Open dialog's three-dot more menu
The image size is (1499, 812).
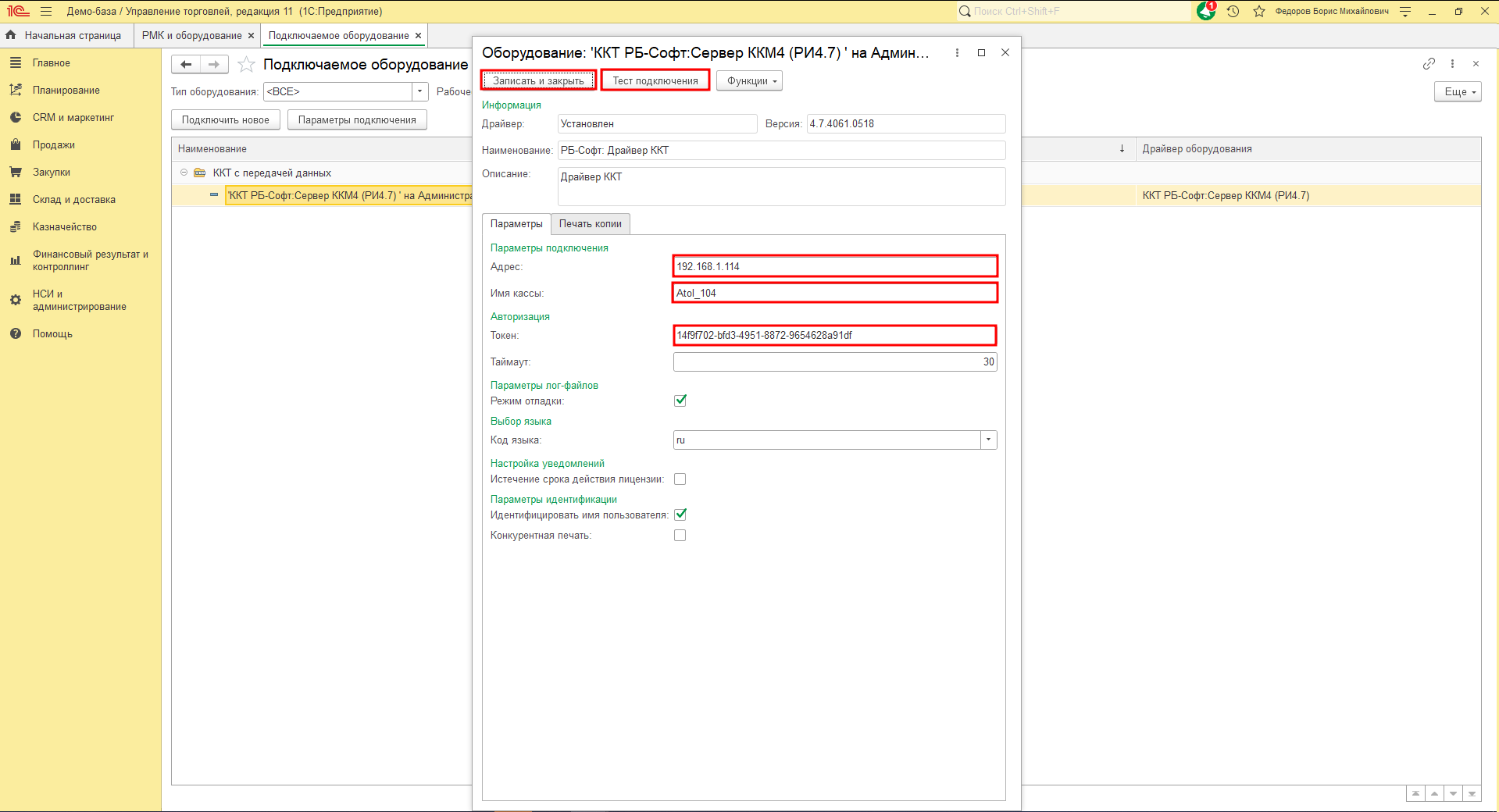click(957, 53)
